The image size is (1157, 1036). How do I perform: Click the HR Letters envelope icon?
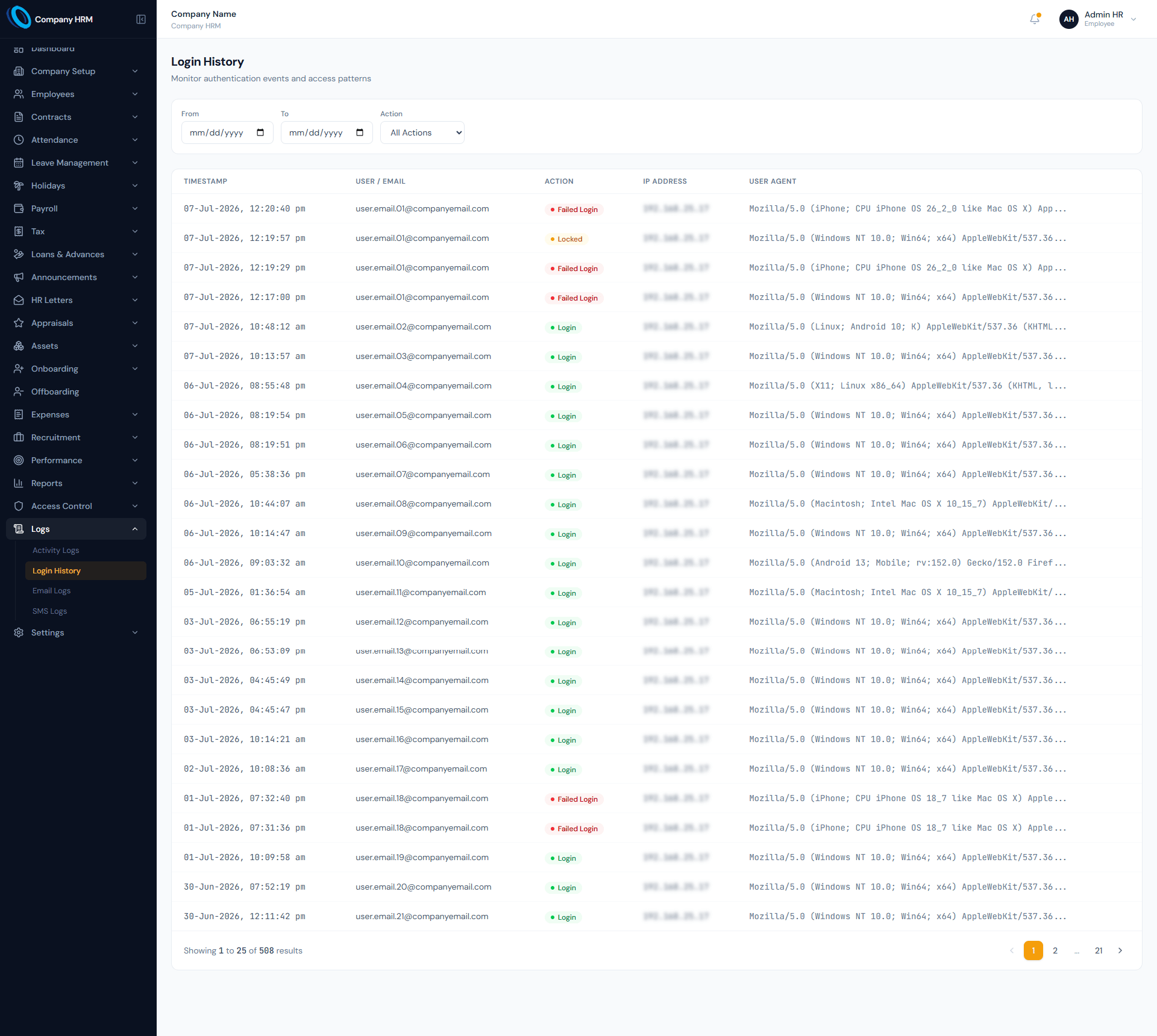pos(19,300)
